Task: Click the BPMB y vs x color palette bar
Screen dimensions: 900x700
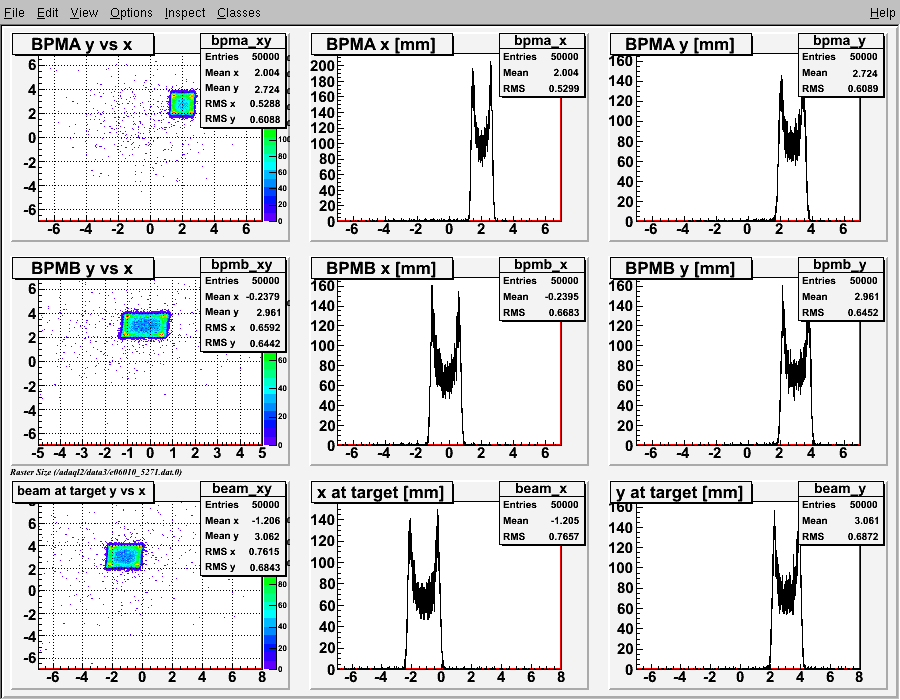Action: pyautogui.click(x=270, y=399)
